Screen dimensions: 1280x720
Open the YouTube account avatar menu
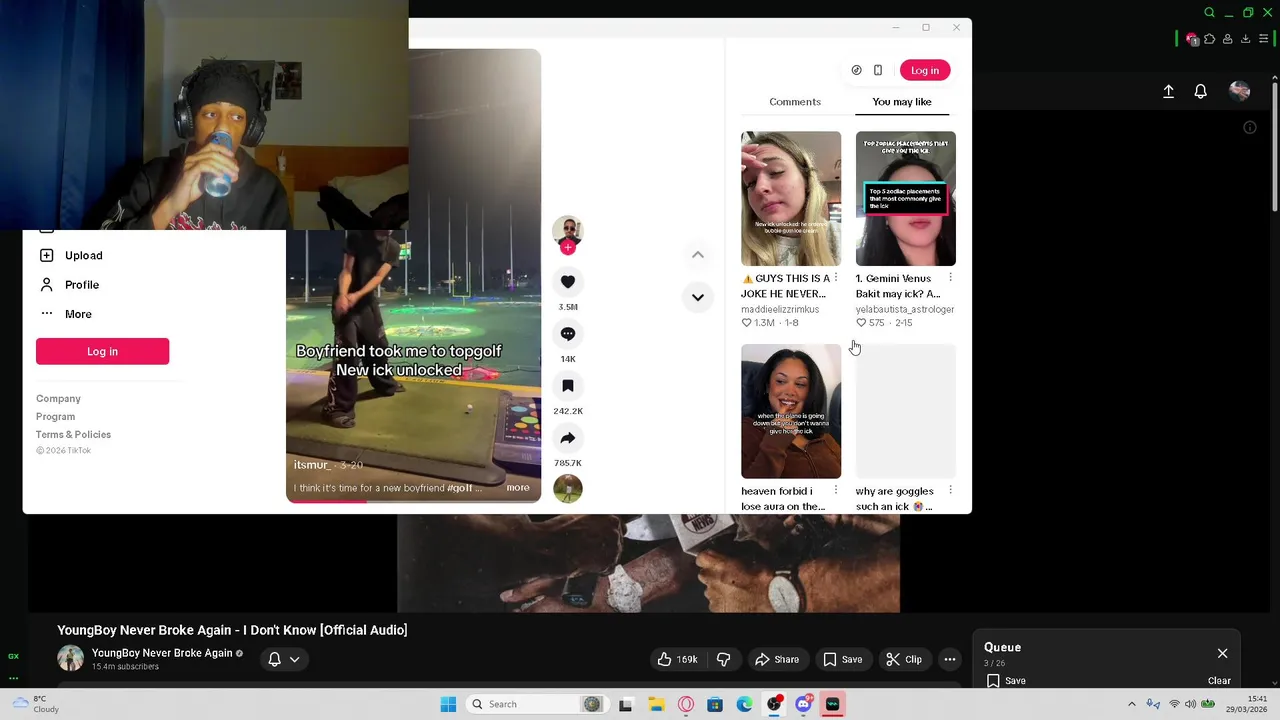click(x=1240, y=91)
